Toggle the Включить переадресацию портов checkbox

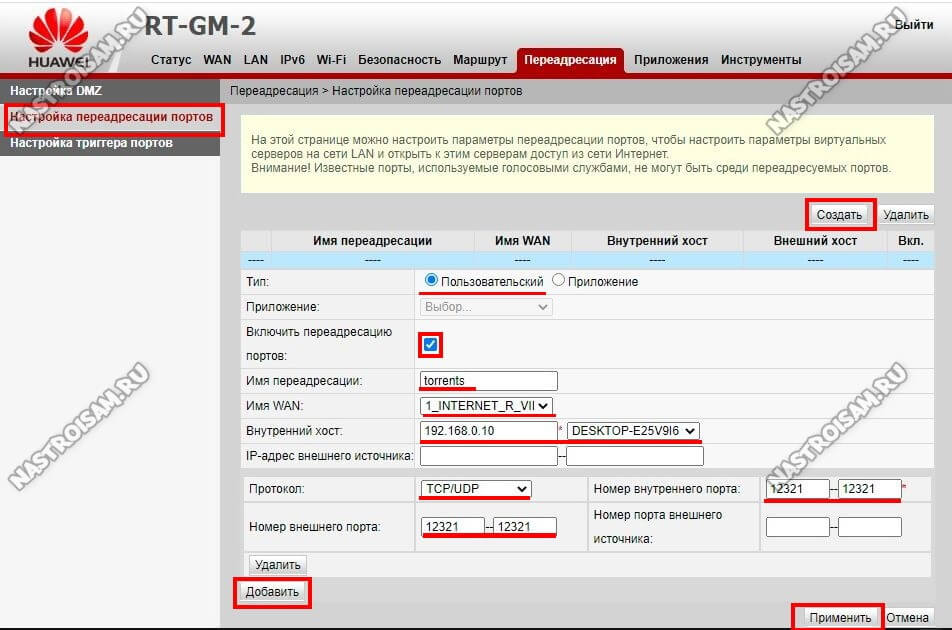point(431,344)
